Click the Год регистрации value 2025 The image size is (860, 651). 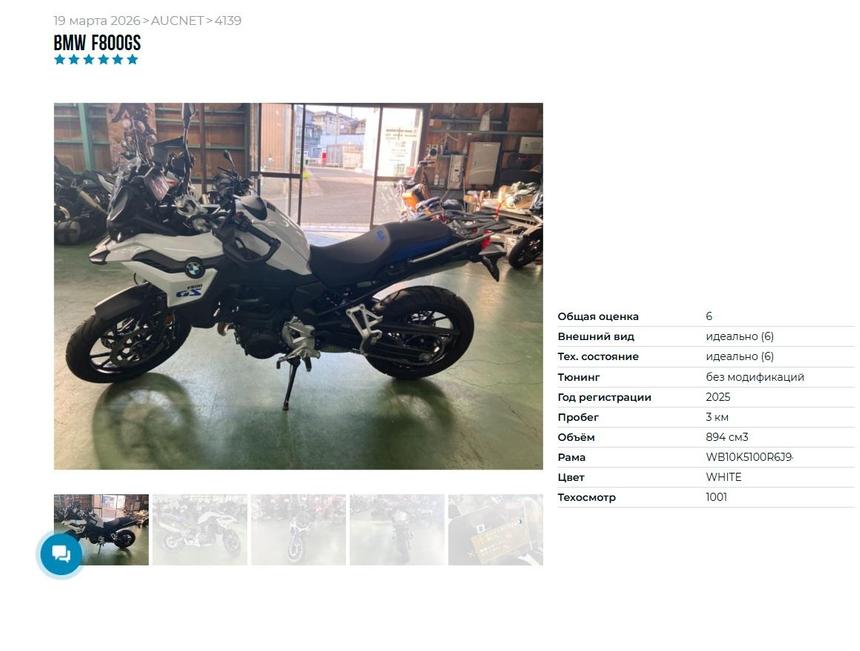717,397
